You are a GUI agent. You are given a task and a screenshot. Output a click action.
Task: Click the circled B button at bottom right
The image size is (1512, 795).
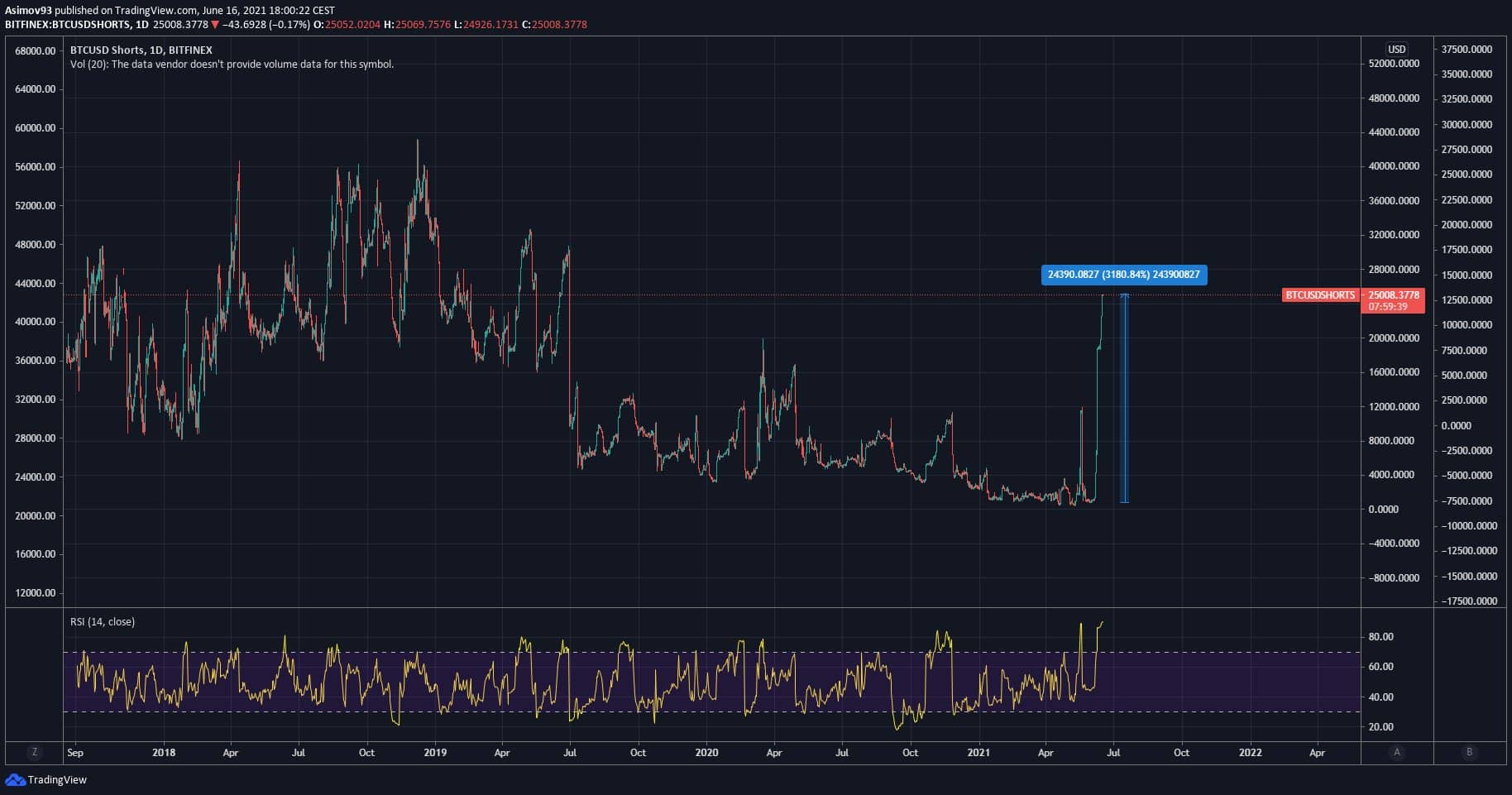pyautogui.click(x=1470, y=752)
